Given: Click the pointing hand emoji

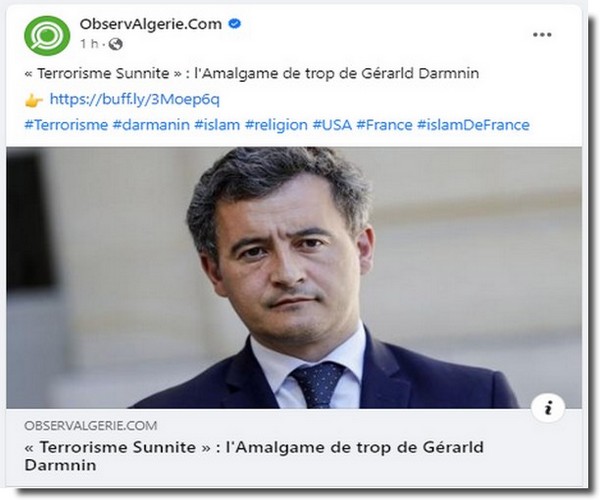Looking at the screenshot, I should 34,101.
